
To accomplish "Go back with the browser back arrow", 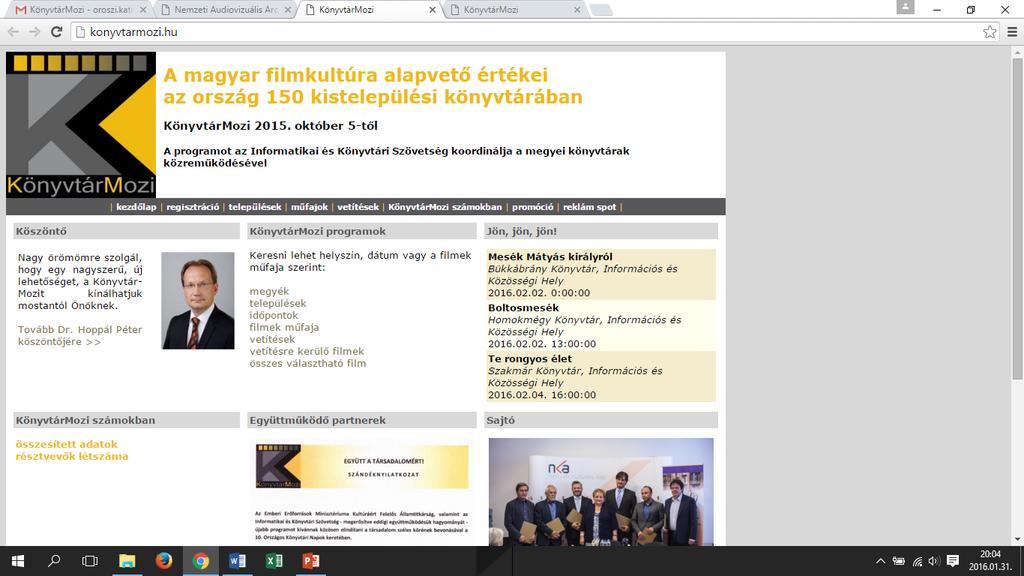I will [x=14, y=32].
